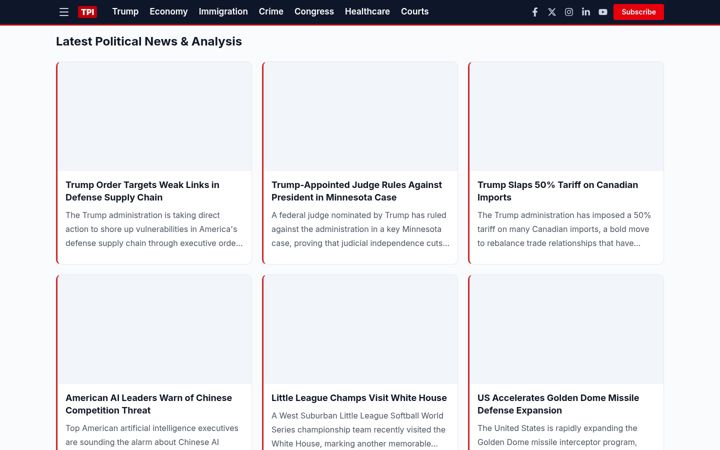The width and height of the screenshot is (720, 450).
Task: Click the Canadian tariff article image
Action: coord(567,117)
